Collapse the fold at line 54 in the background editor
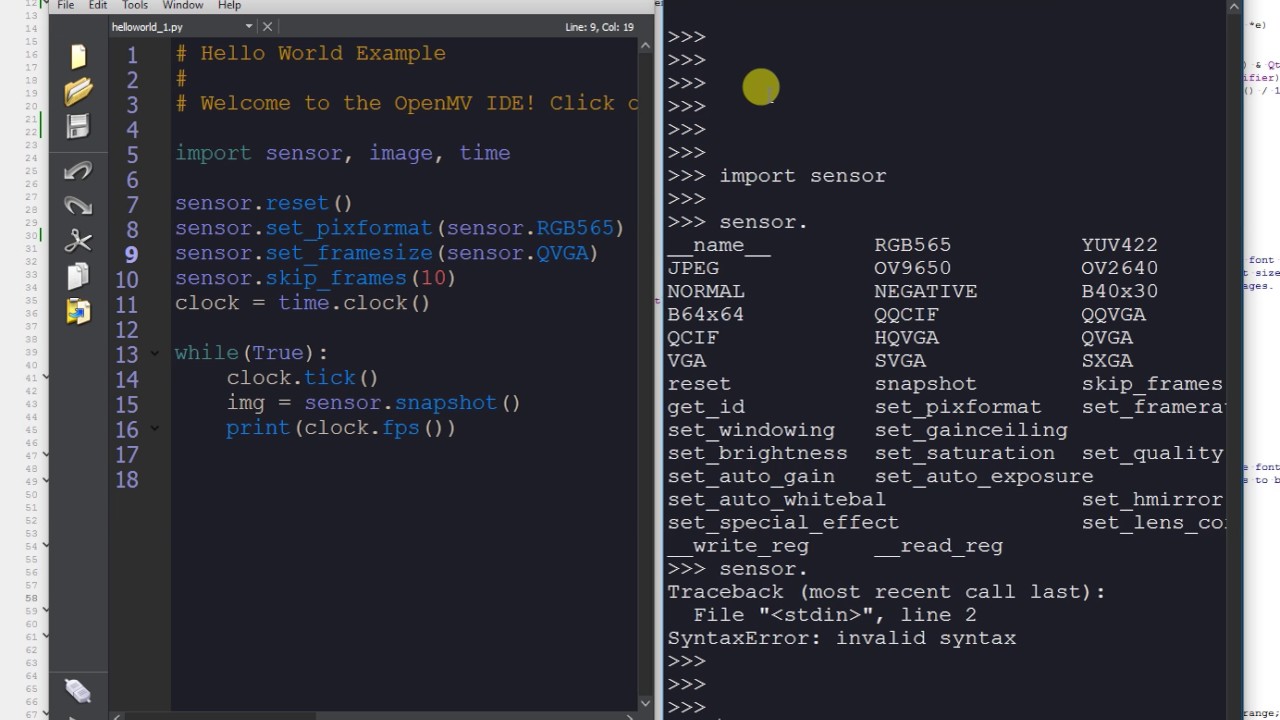This screenshot has height=720, width=1280. click(x=46, y=547)
